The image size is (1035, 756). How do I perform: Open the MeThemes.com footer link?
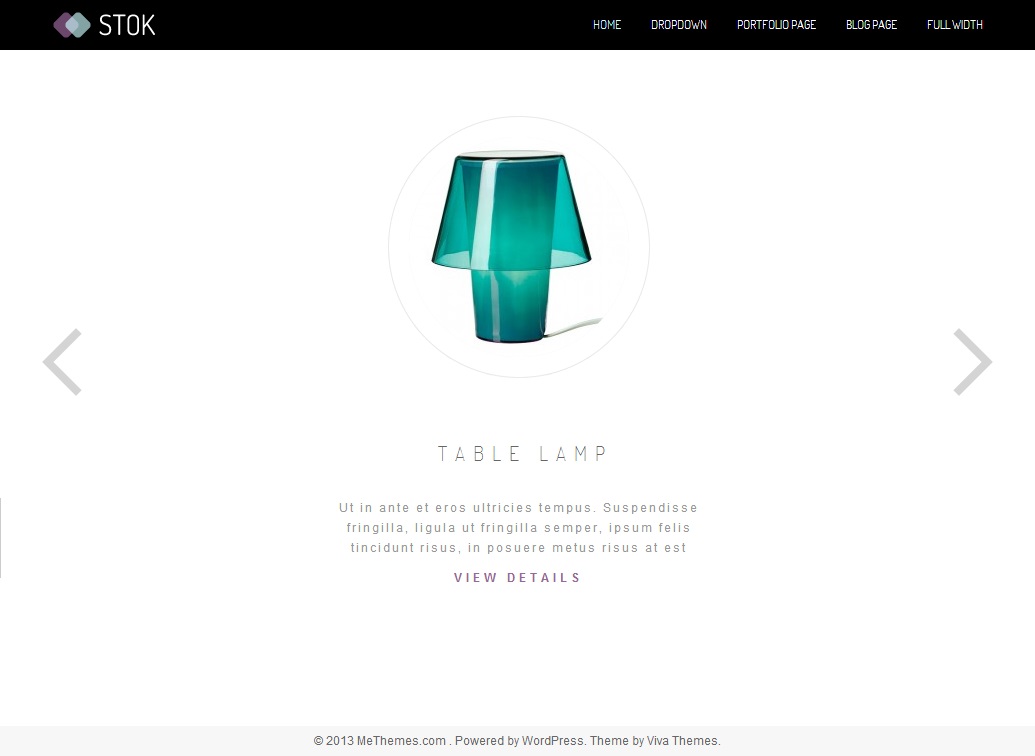(x=401, y=741)
